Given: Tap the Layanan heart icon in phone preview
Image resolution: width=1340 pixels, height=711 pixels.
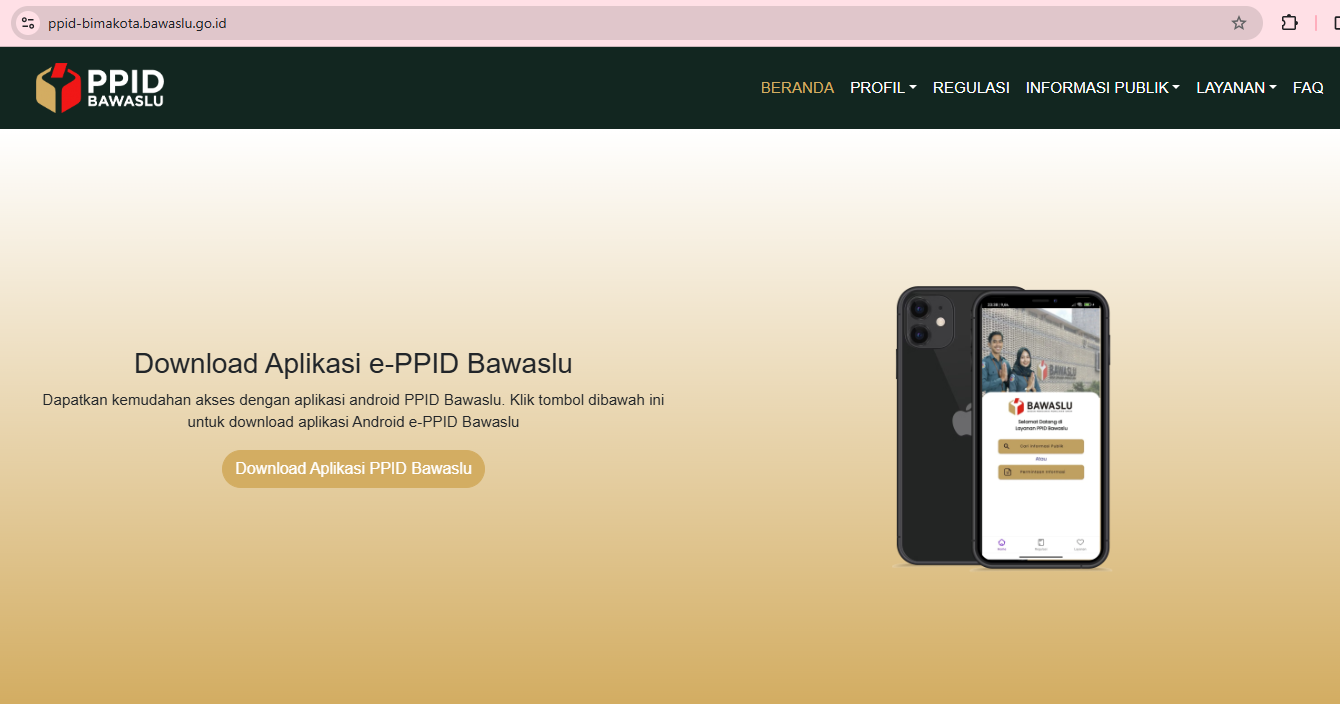Looking at the screenshot, I should click(1080, 541).
